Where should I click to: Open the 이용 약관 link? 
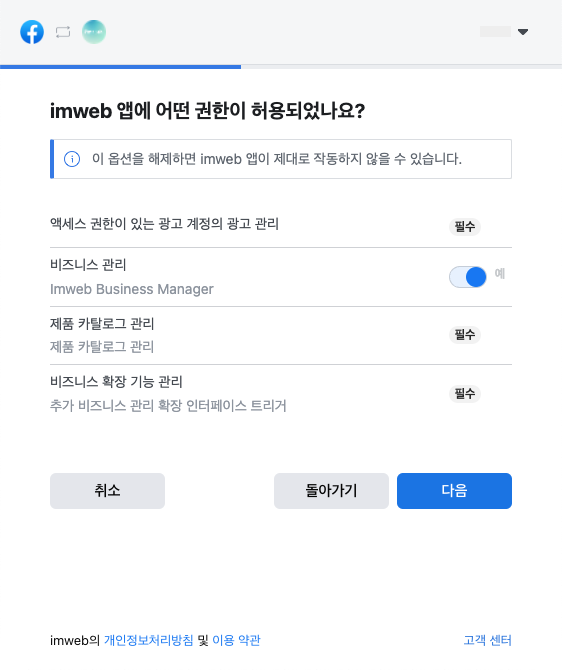point(236,640)
